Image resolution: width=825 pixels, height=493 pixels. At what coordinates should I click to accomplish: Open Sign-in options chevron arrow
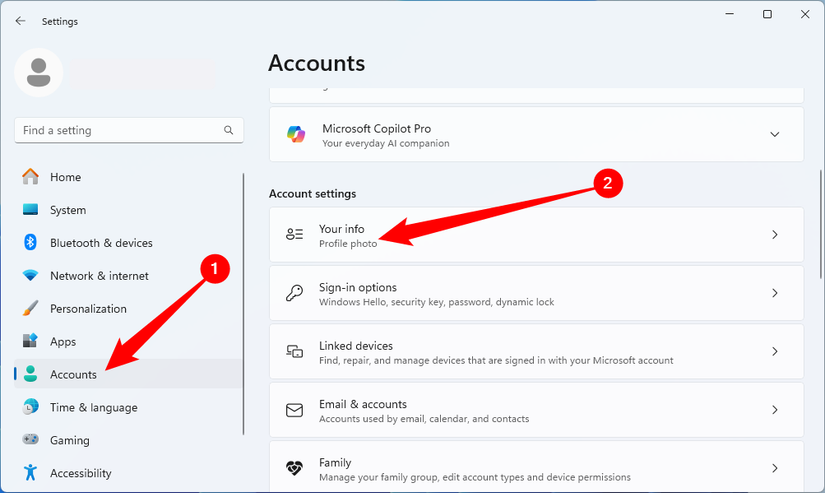(774, 293)
